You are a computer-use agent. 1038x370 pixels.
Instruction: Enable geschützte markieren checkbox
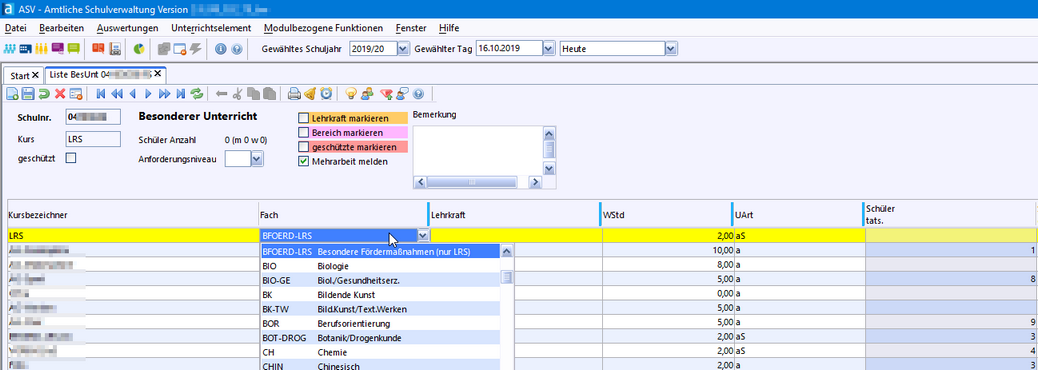[304, 147]
